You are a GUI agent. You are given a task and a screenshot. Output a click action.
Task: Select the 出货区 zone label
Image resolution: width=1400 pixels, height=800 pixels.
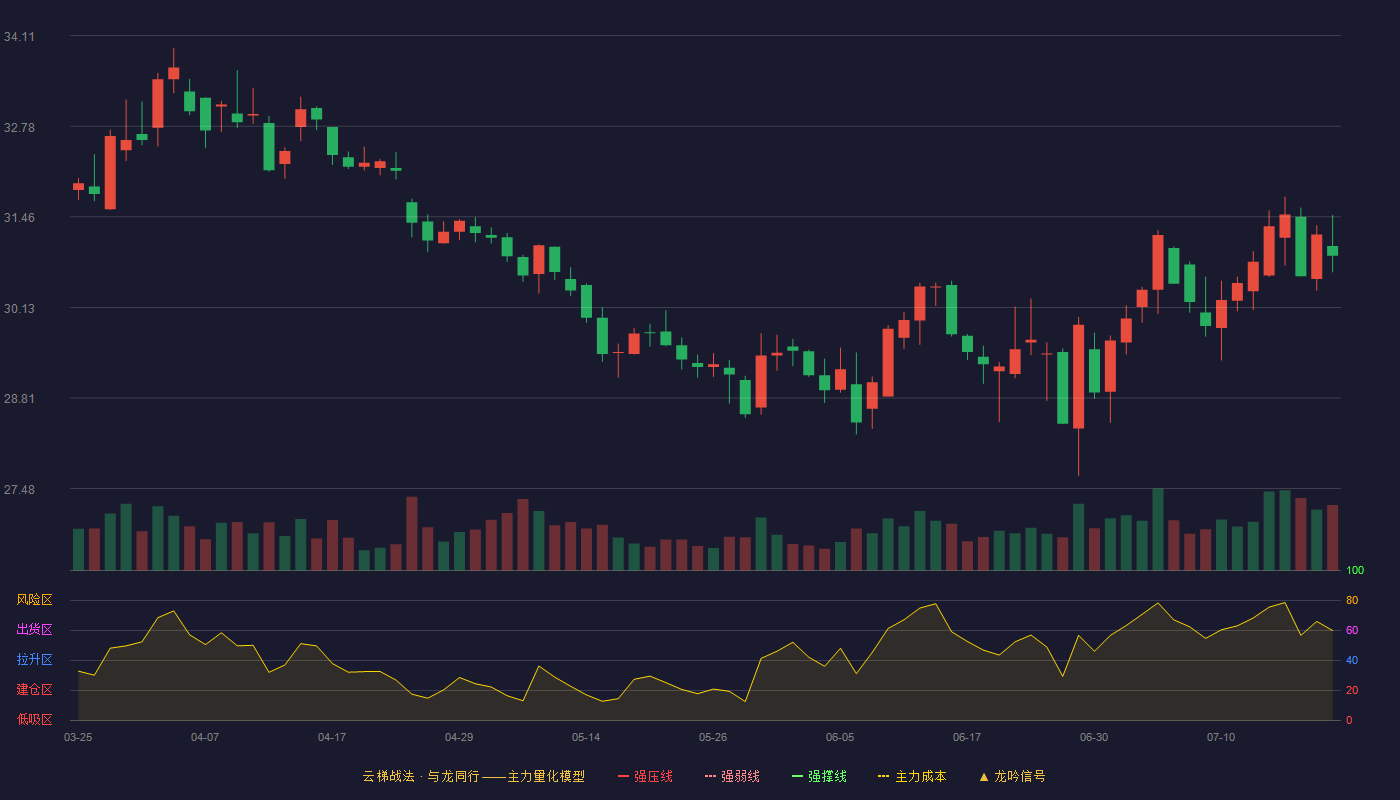pyautogui.click(x=34, y=630)
